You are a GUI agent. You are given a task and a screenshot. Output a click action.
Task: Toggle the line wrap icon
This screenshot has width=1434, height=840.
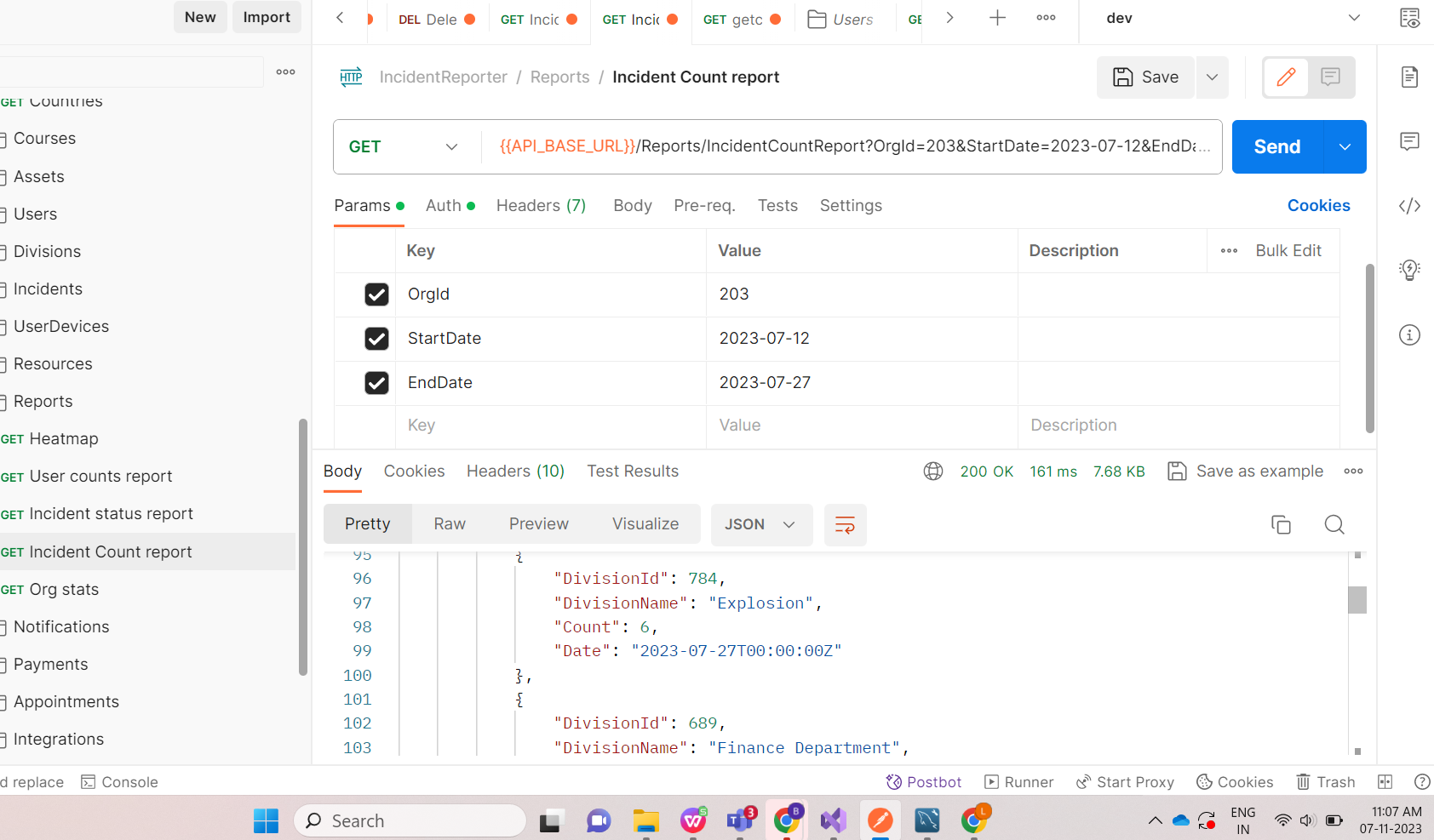[x=845, y=524]
